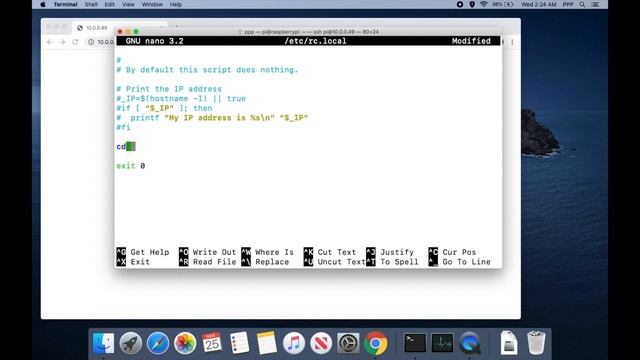Open Music app in dock
The height and width of the screenshot is (360, 640).
pos(294,343)
